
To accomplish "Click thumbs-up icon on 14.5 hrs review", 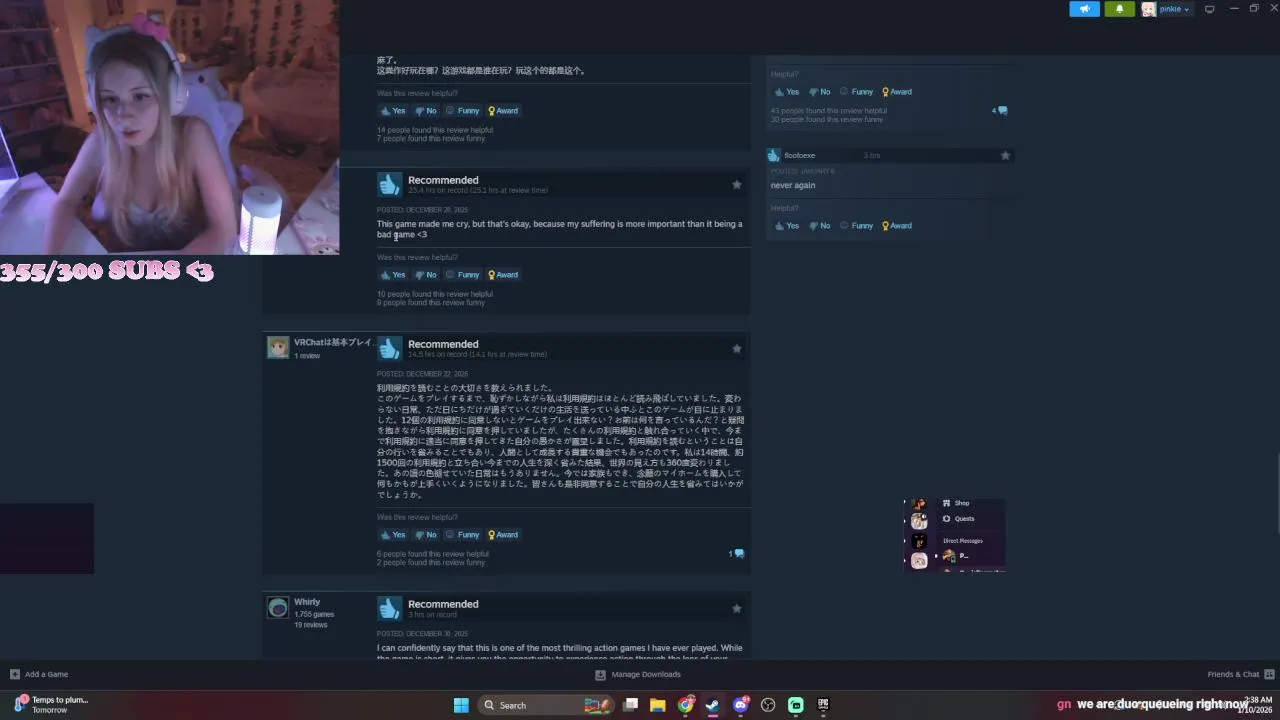I will coord(389,348).
